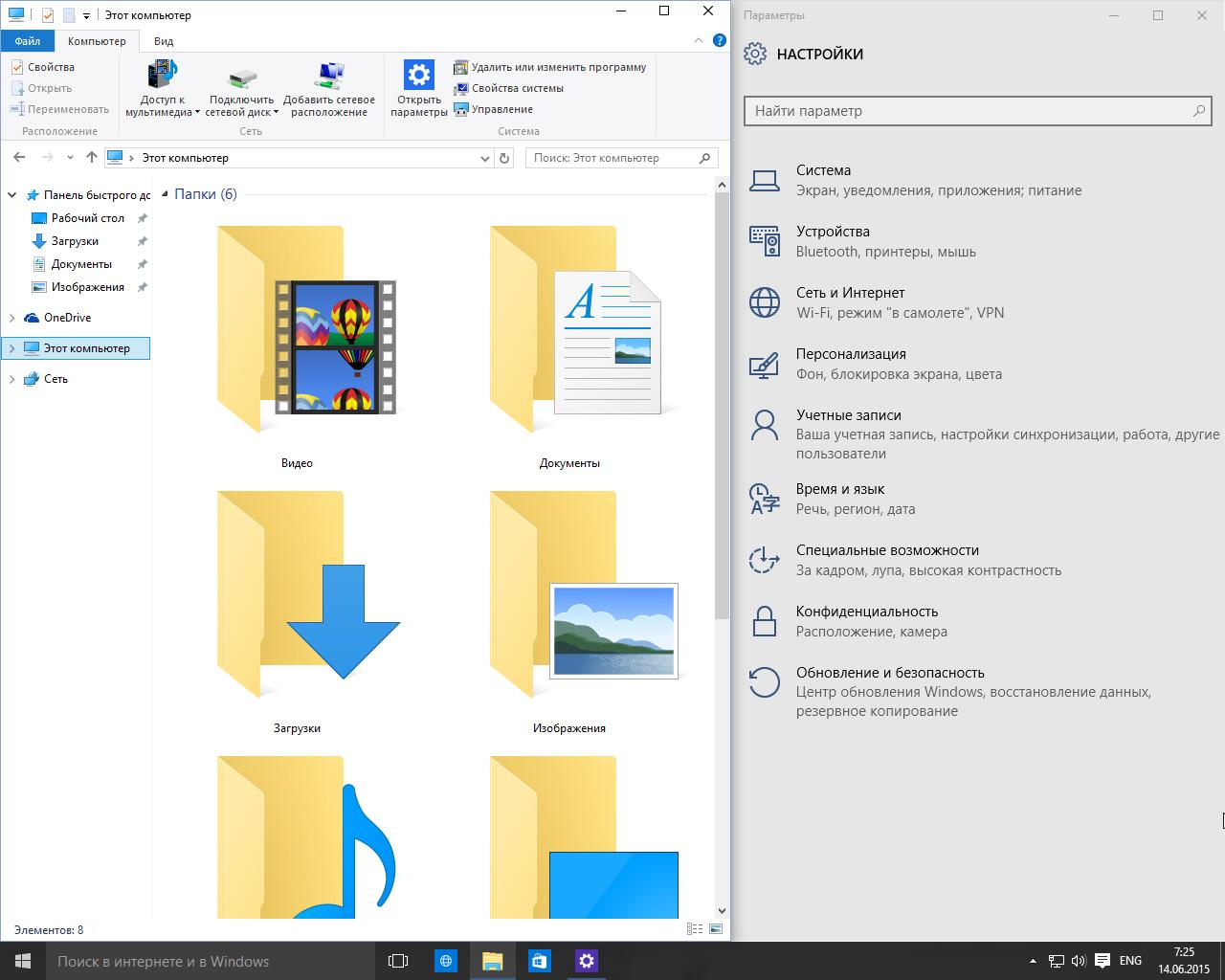Click the volume icon in system tray

pyautogui.click(x=1079, y=961)
